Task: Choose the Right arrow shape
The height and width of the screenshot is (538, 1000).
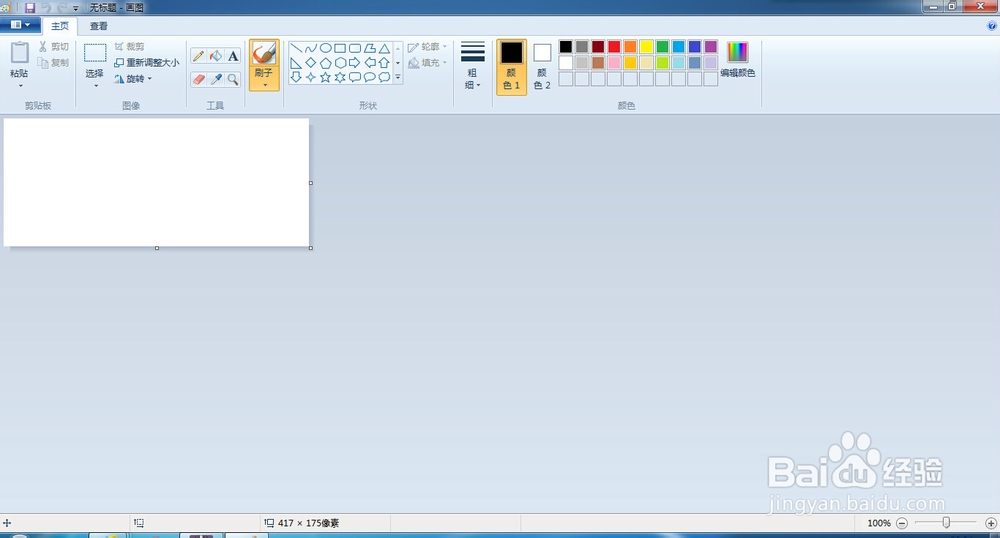Action: pos(355,63)
